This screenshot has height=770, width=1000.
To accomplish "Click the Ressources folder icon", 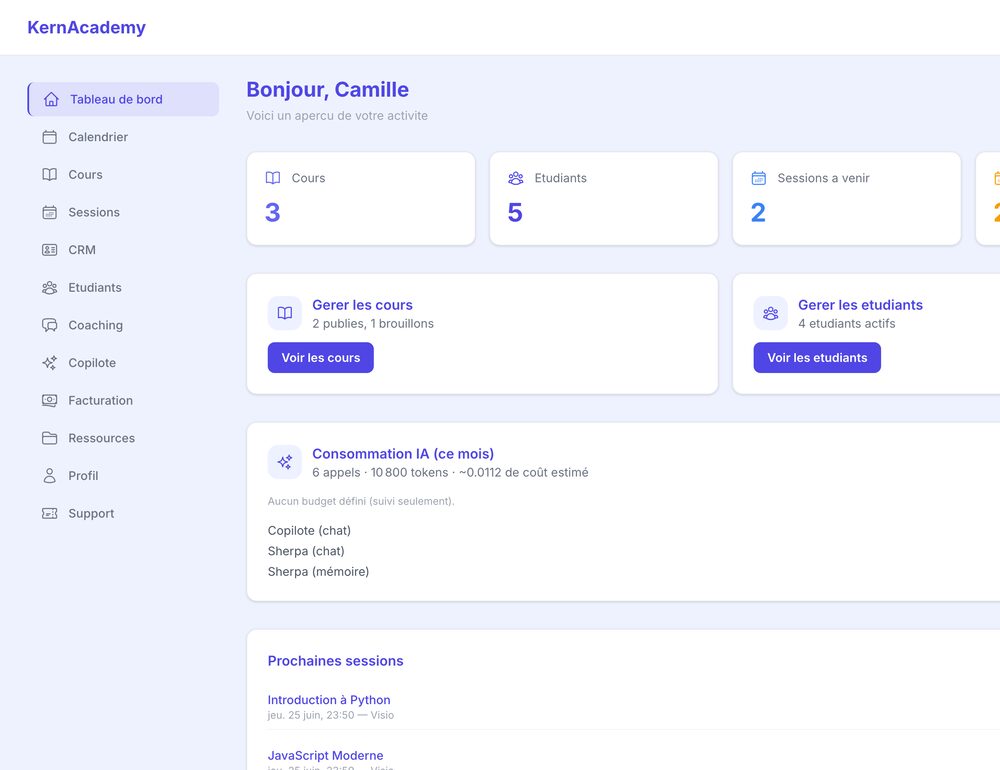I will (x=49, y=438).
